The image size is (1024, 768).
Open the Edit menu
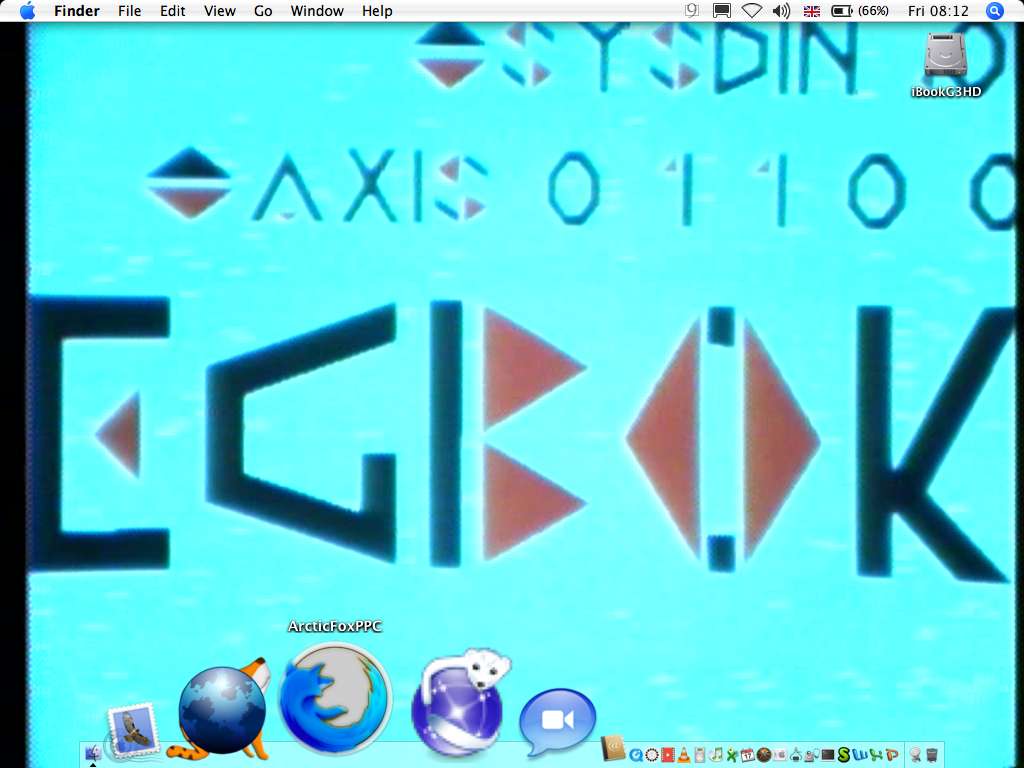click(x=172, y=11)
